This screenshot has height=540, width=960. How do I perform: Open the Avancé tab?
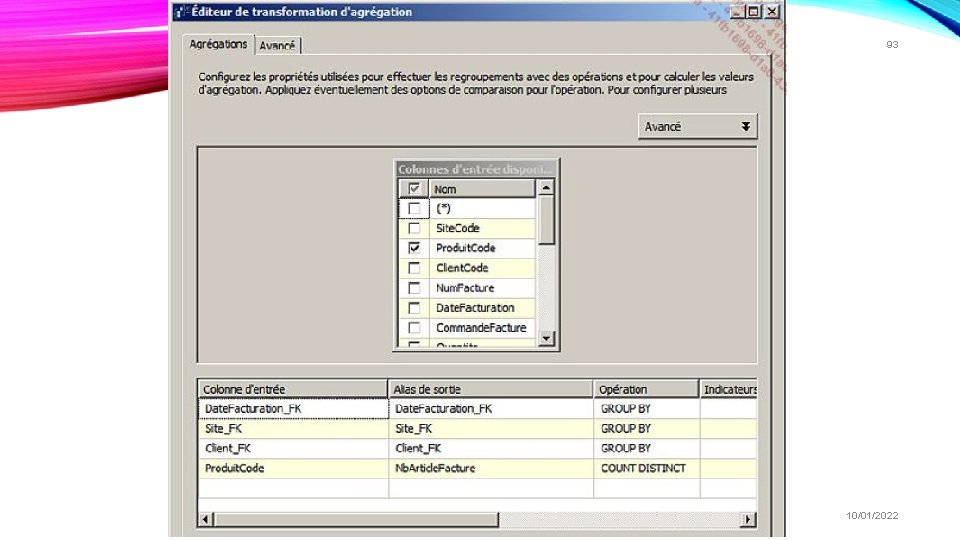point(277,45)
